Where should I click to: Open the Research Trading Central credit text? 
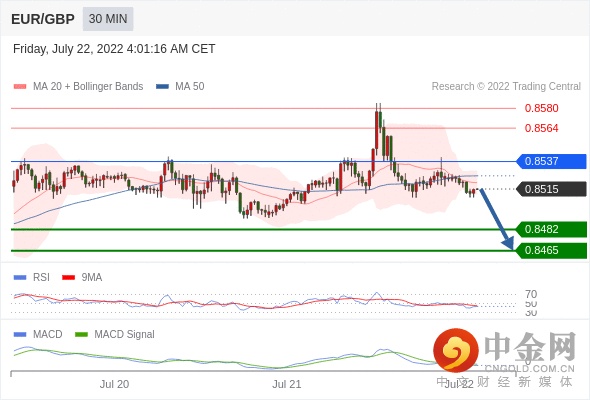(x=506, y=87)
